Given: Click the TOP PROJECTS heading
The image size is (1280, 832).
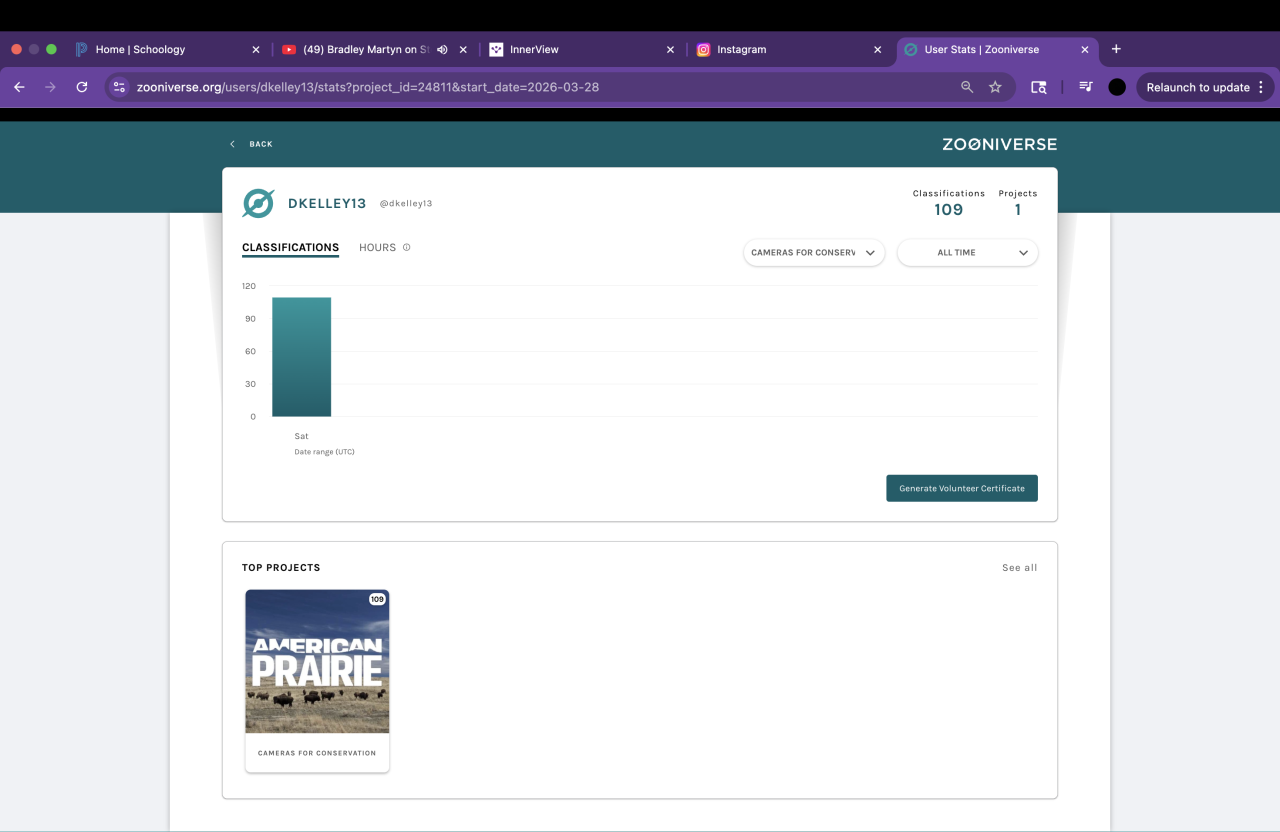Looking at the screenshot, I should pyautogui.click(x=281, y=568).
